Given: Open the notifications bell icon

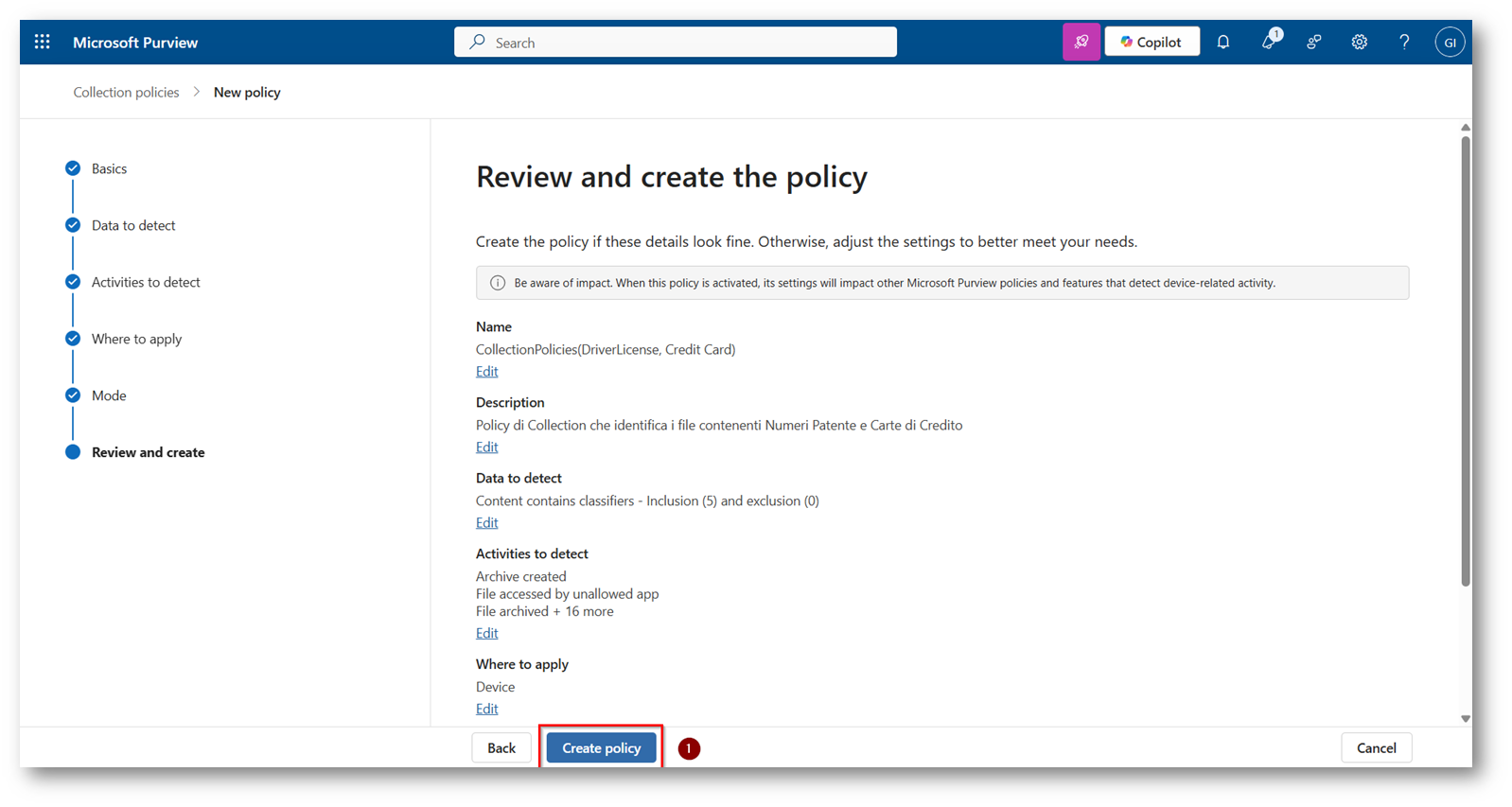Looking at the screenshot, I should [1223, 42].
